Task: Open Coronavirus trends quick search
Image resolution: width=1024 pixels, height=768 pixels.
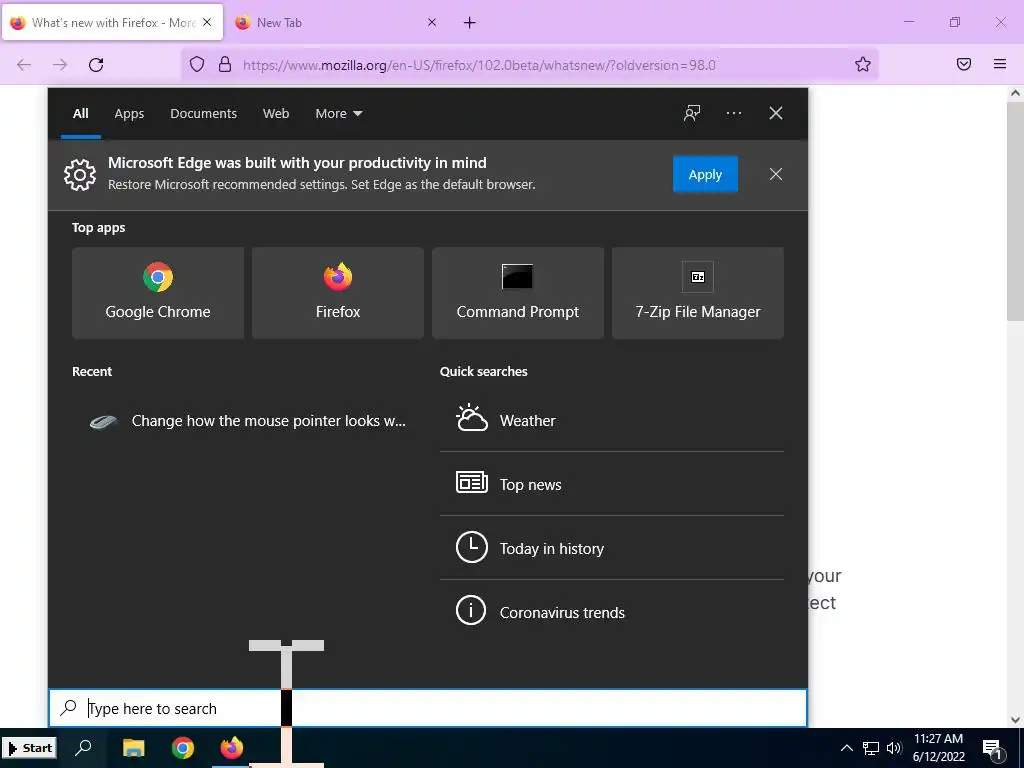Action: pos(612,612)
